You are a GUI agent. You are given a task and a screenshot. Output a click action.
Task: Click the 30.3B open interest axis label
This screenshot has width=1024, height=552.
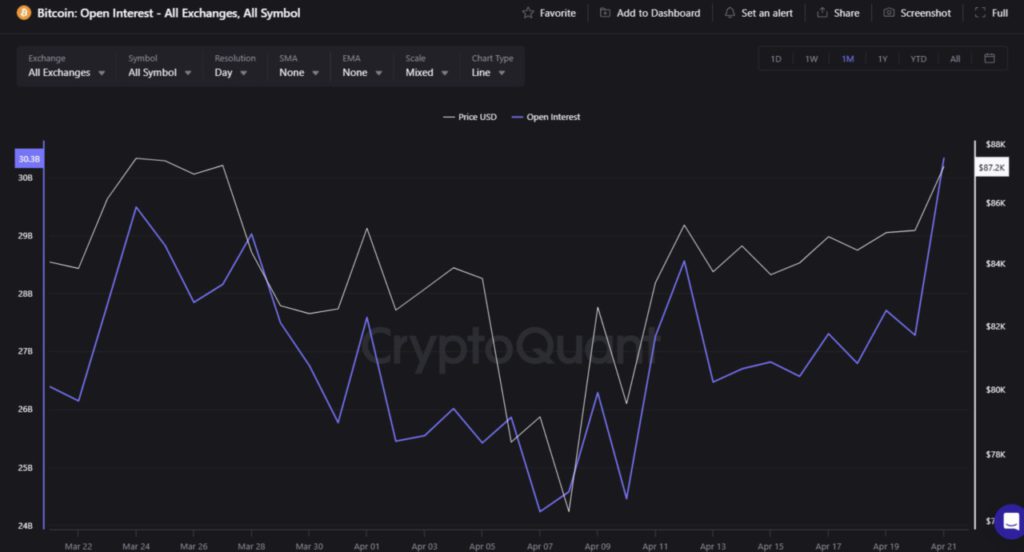(x=29, y=159)
